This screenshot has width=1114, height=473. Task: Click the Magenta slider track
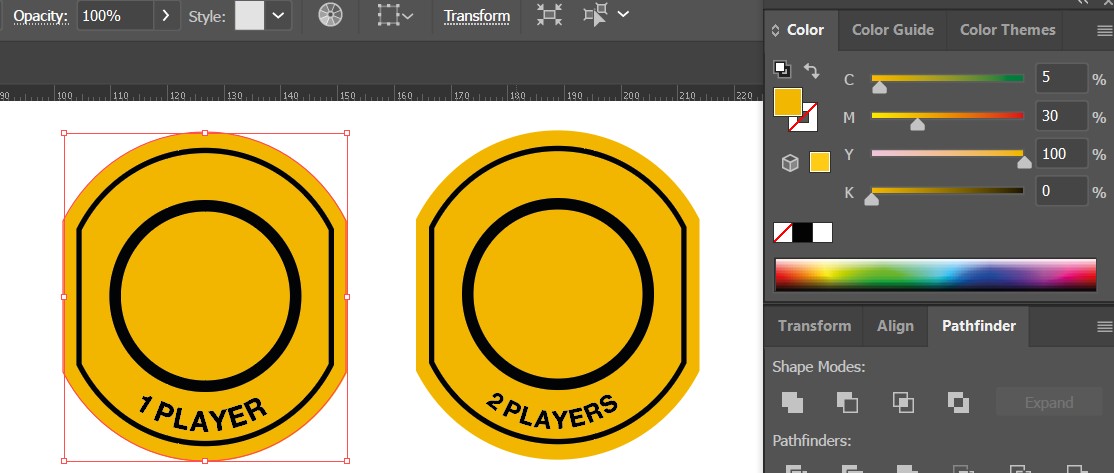coord(948,115)
